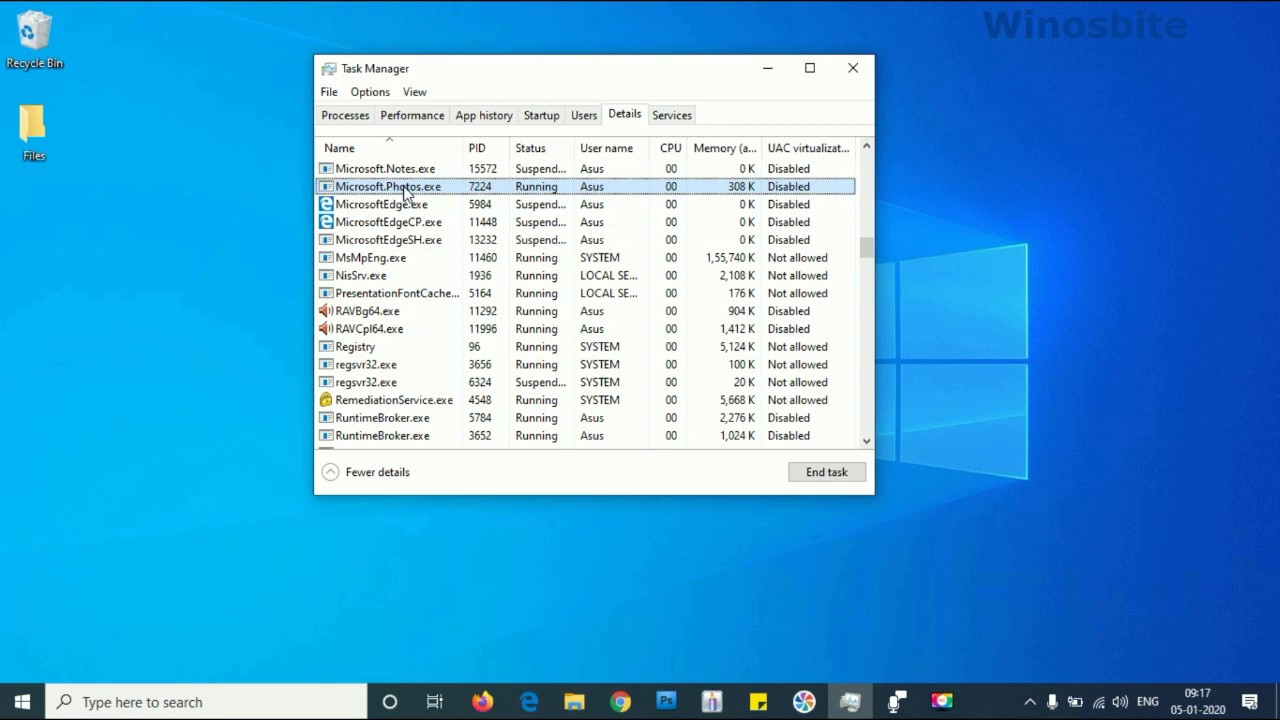Sort by the Memory column header

pos(725,148)
